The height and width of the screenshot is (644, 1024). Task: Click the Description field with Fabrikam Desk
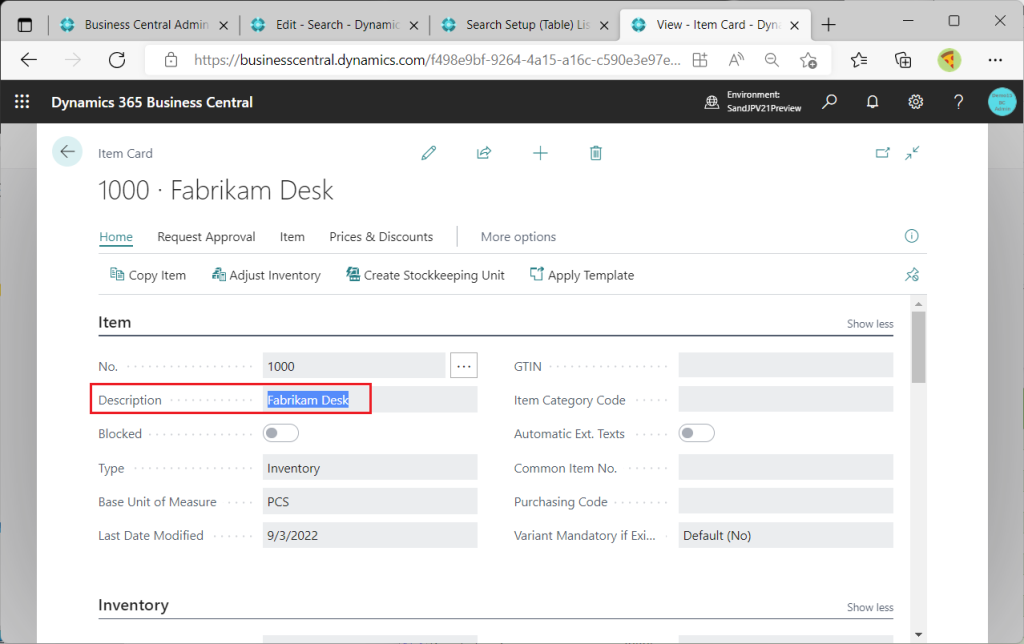click(x=370, y=400)
